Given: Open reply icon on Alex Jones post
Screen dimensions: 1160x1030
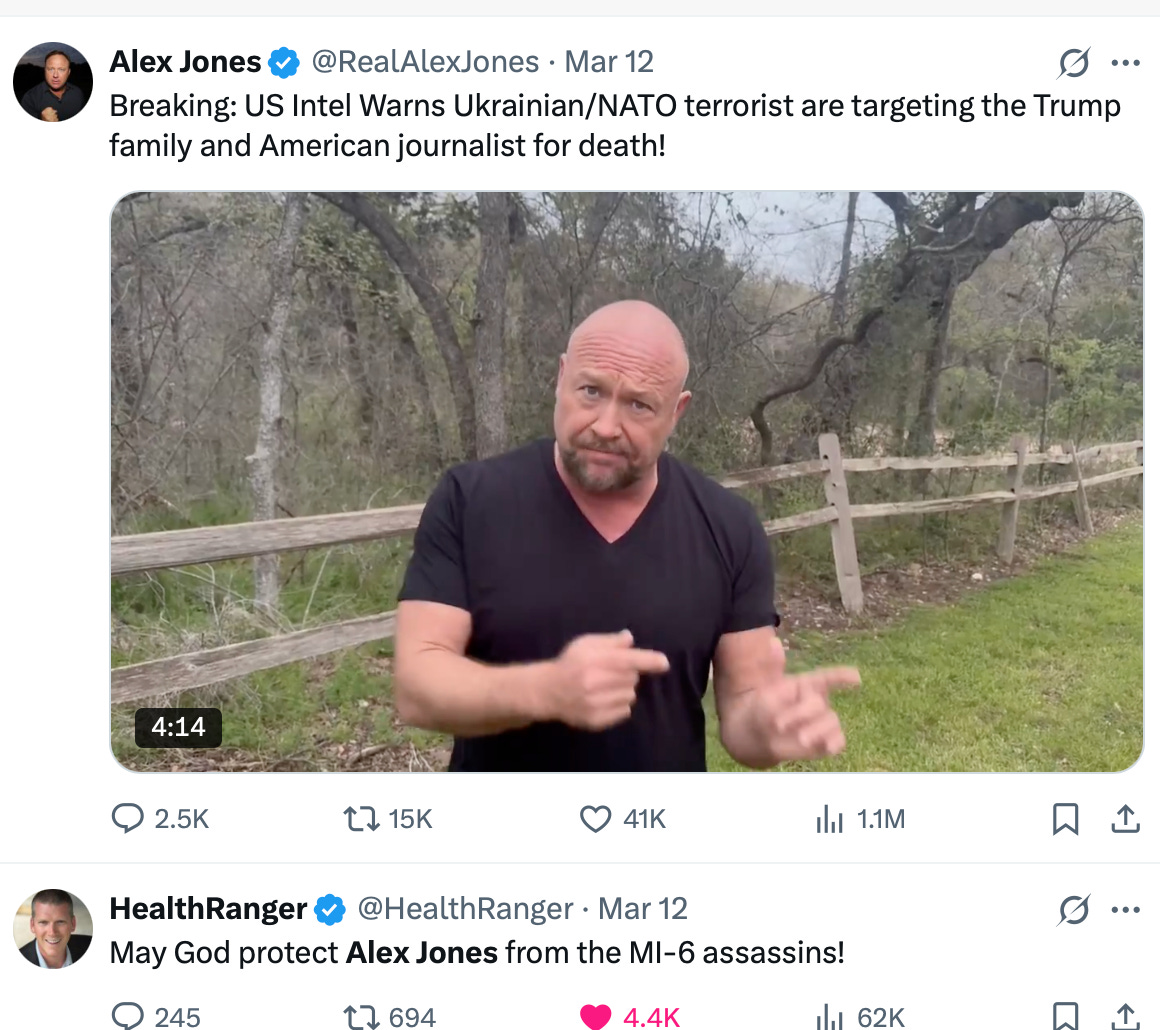Looking at the screenshot, I should [x=127, y=818].
